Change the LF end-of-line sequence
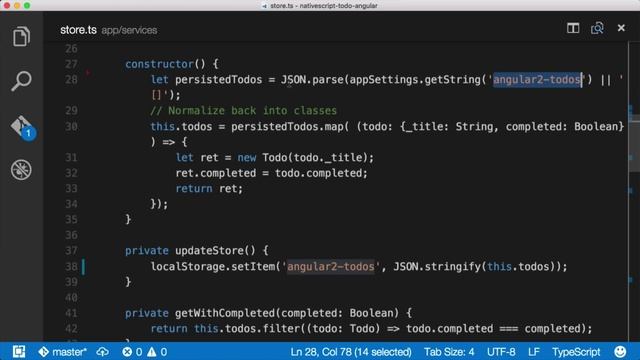The image size is (640, 360). (x=533, y=351)
